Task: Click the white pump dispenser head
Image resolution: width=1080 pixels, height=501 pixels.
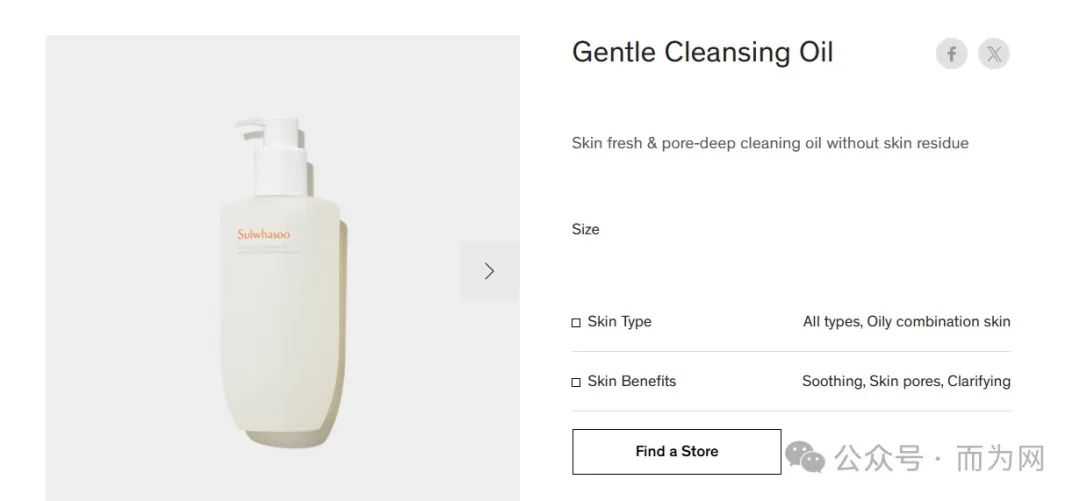Action: click(272, 155)
